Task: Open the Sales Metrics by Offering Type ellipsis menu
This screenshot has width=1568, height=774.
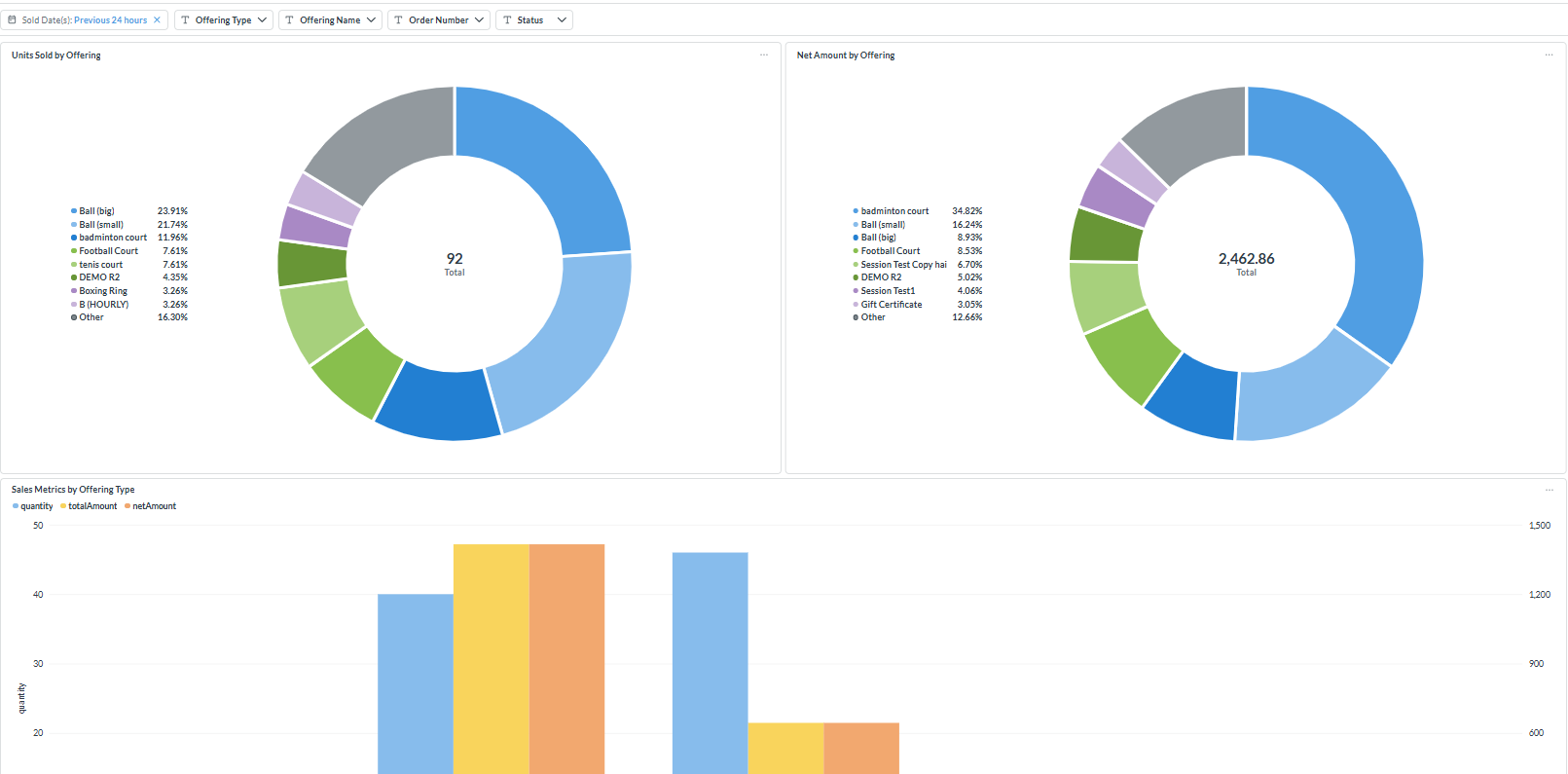Action: coord(1549,490)
